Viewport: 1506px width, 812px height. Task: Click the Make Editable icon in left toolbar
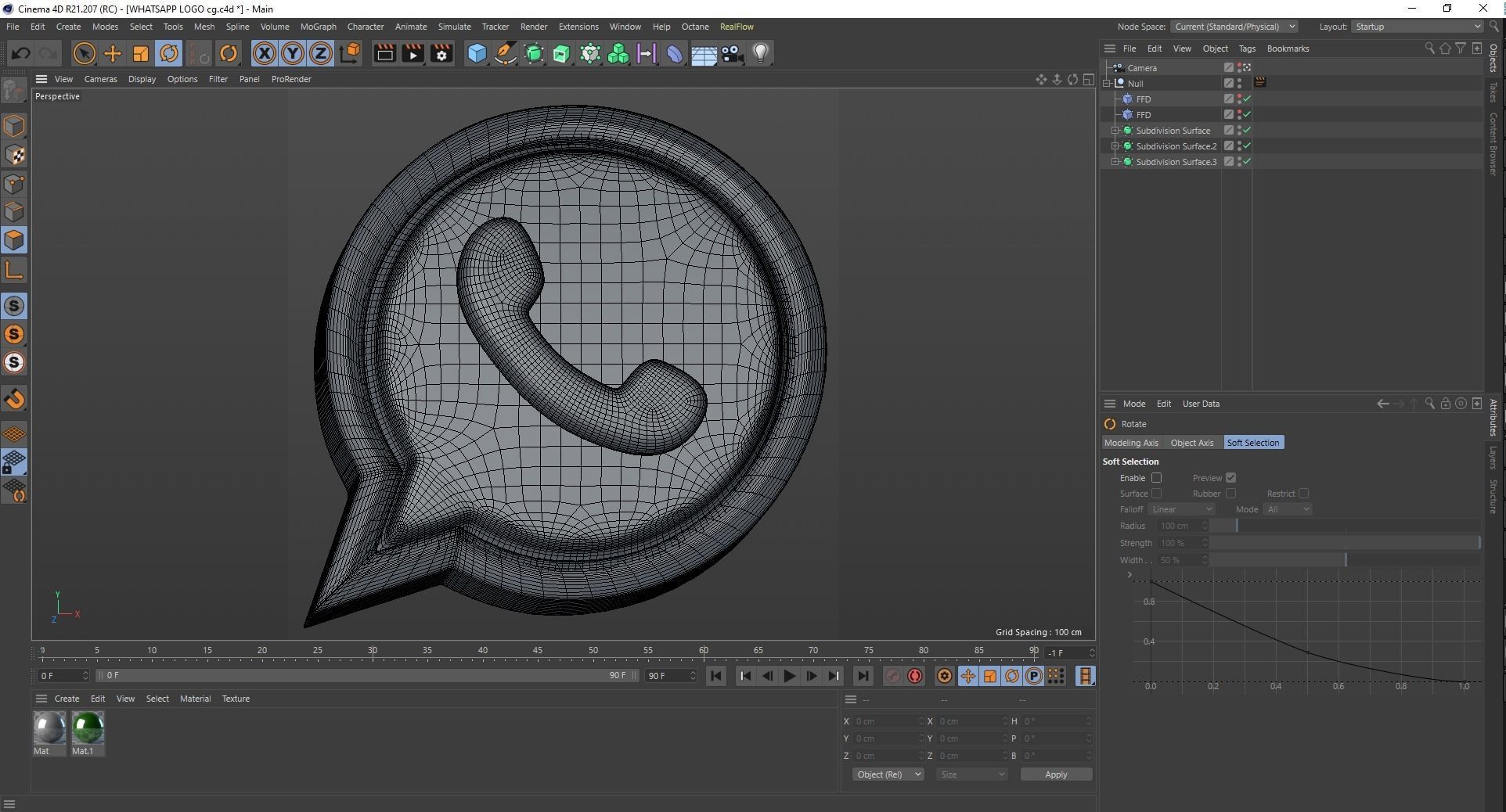[x=14, y=91]
